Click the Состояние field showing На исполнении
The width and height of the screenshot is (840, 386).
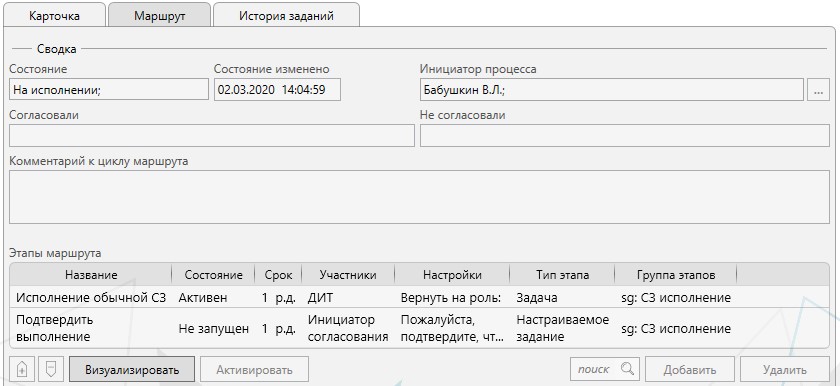point(109,89)
